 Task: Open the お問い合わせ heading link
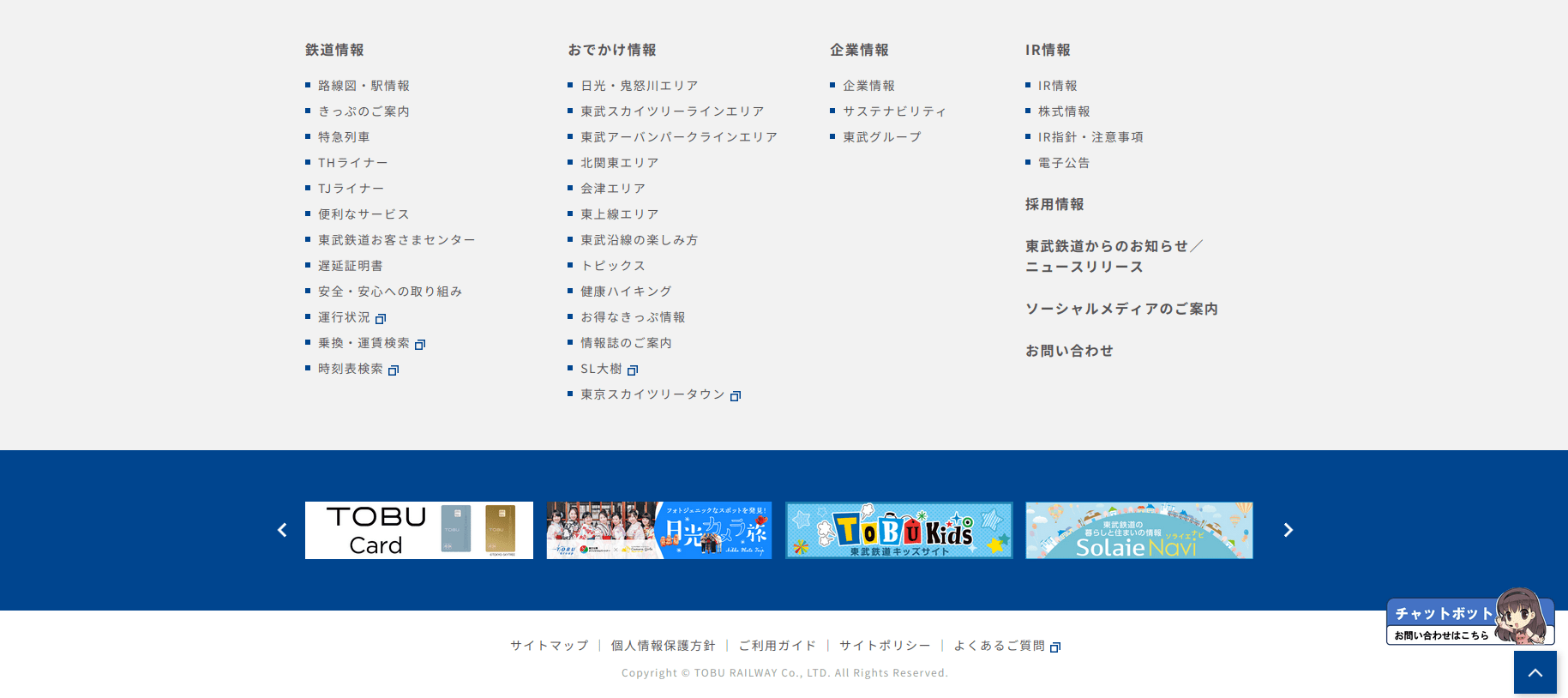point(1069,351)
